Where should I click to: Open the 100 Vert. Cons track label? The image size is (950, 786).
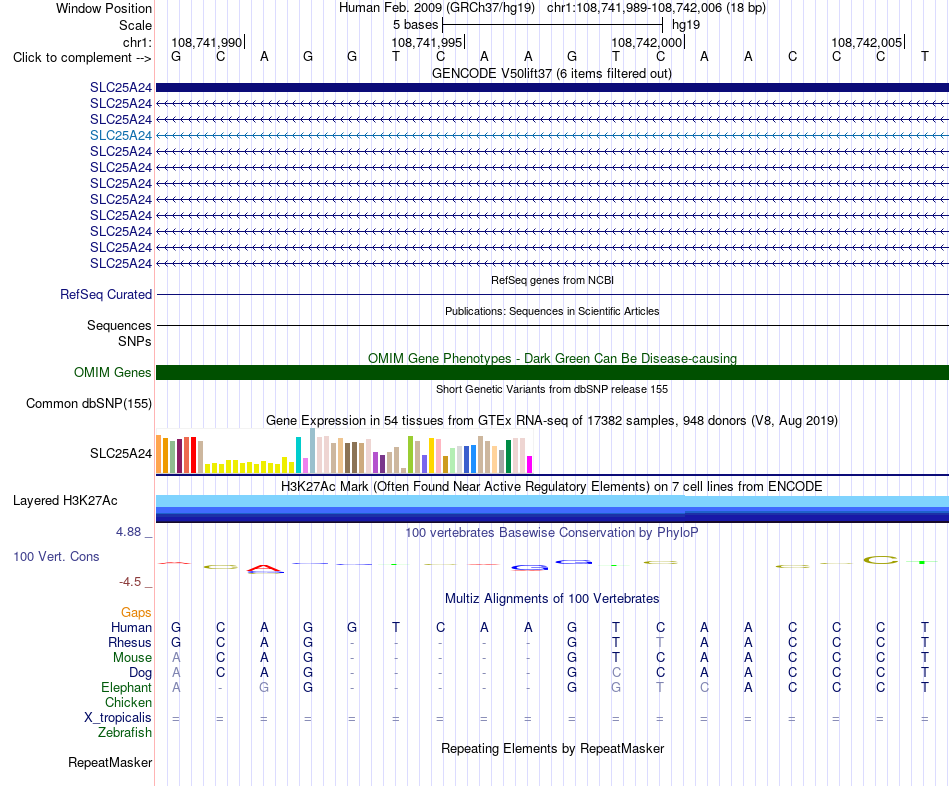[x=56, y=556]
